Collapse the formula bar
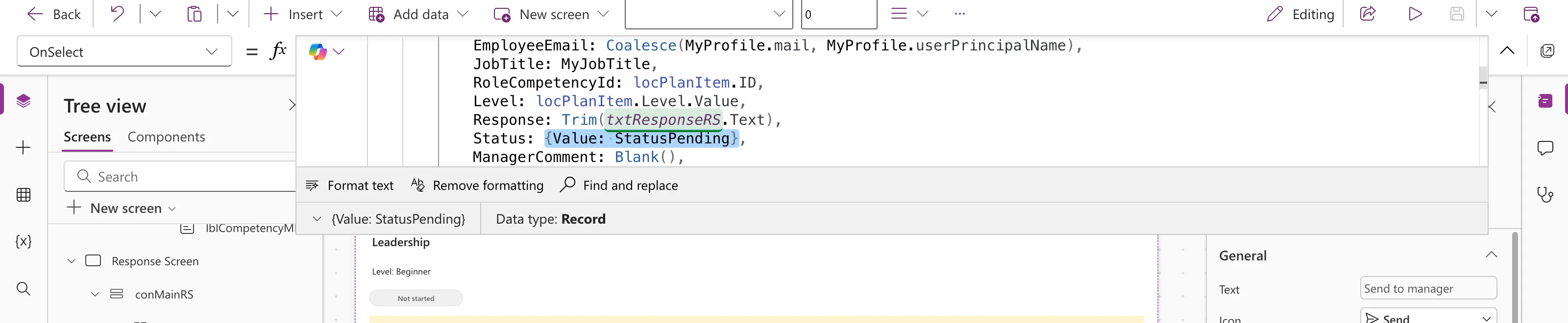 [x=1507, y=50]
